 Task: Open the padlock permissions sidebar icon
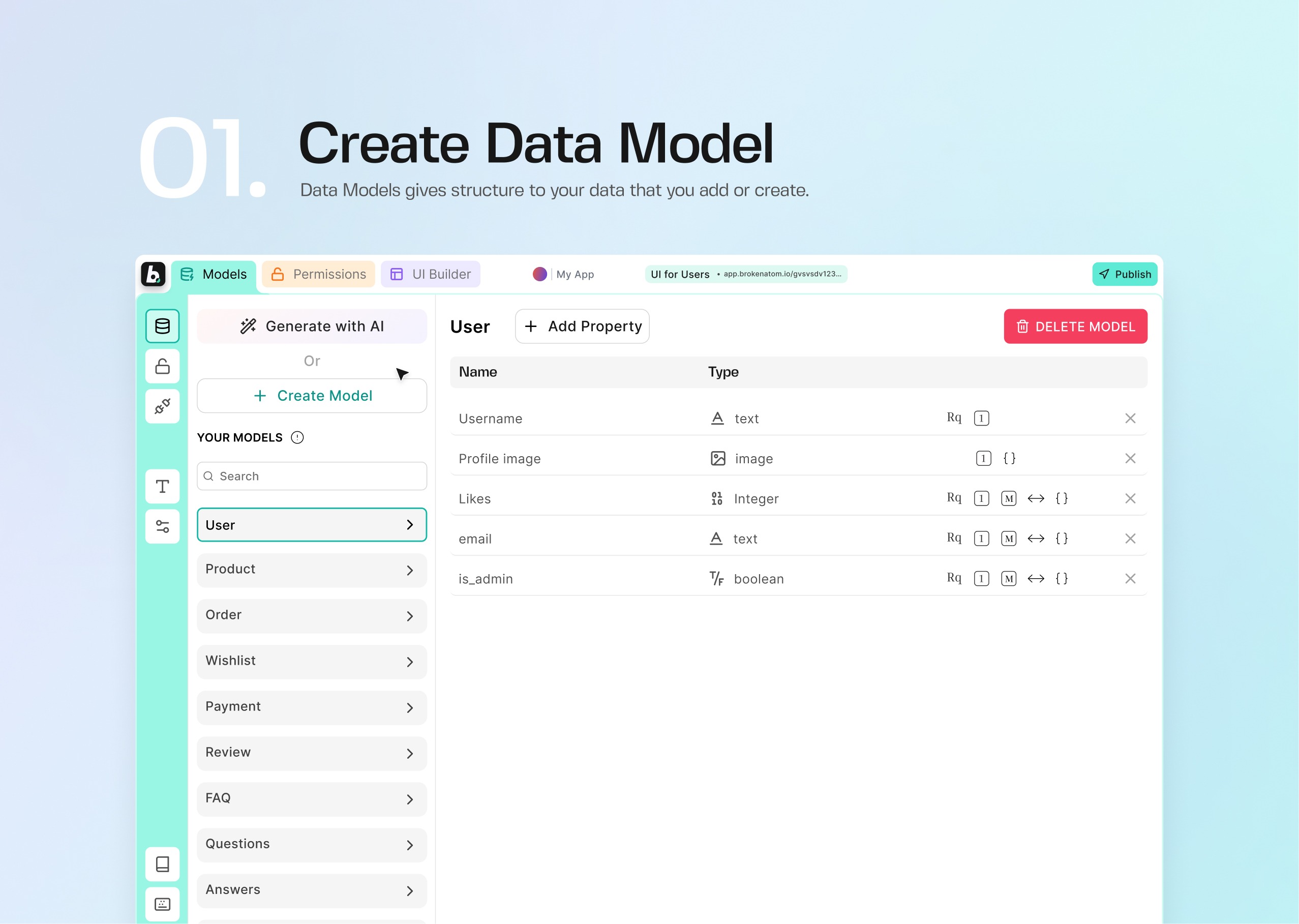pyautogui.click(x=162, y=366)
